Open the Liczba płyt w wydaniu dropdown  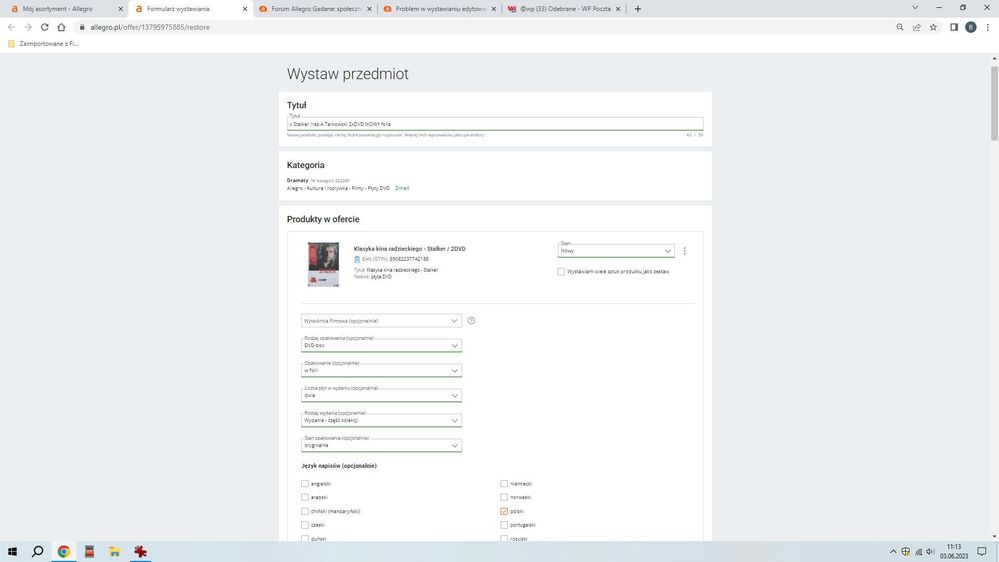(x=381, y=395)
